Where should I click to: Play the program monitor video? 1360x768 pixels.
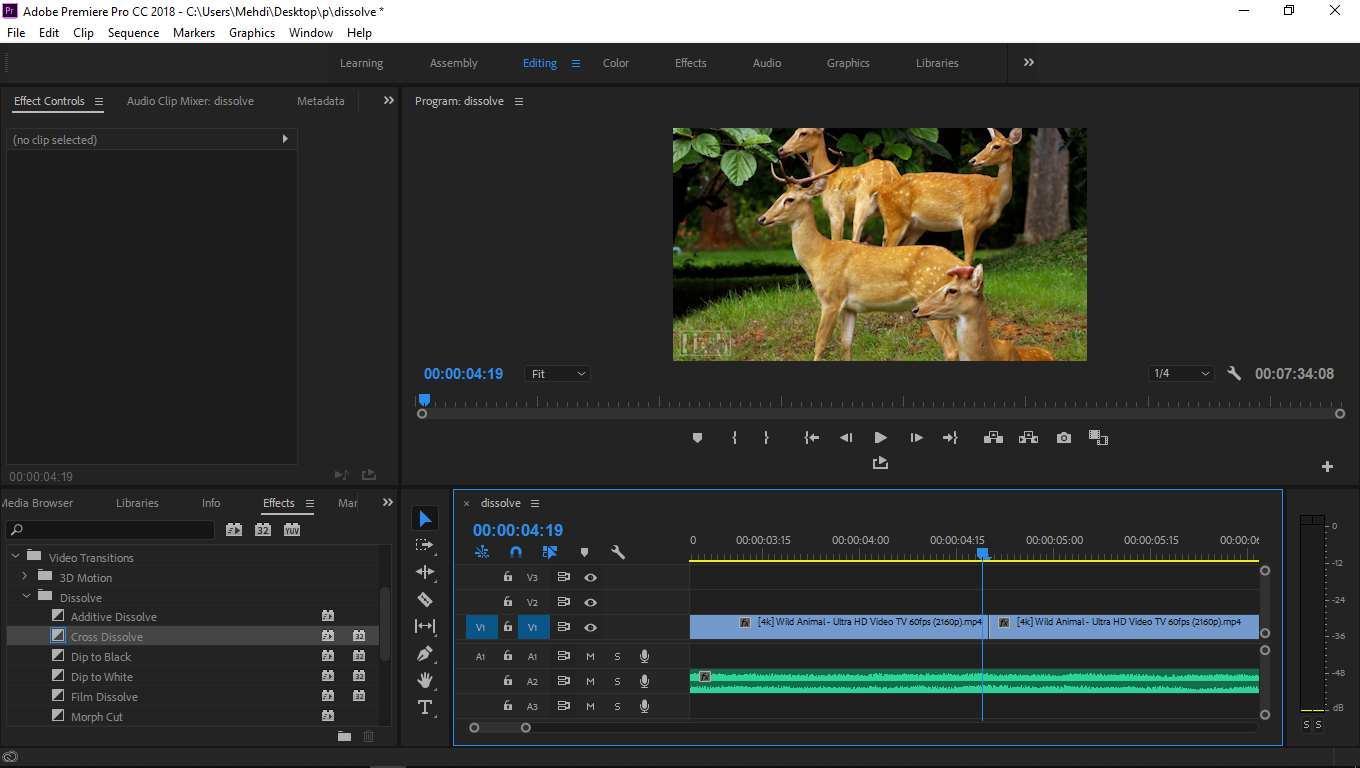click(x=880, y=438)
